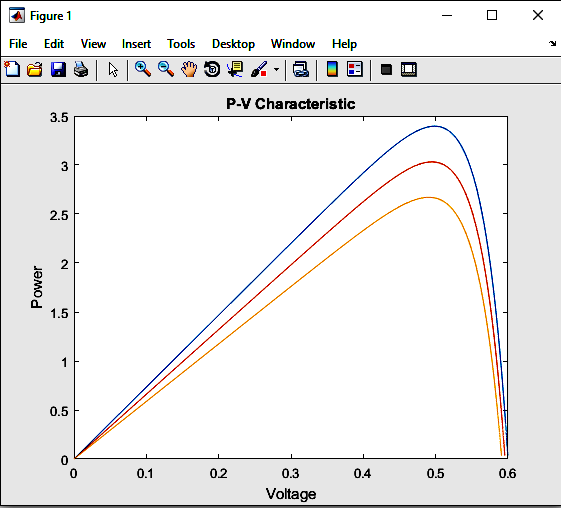Activate the Zoom Out tool
The width and height of the screenshot is (561, 508).
(166, 69)
